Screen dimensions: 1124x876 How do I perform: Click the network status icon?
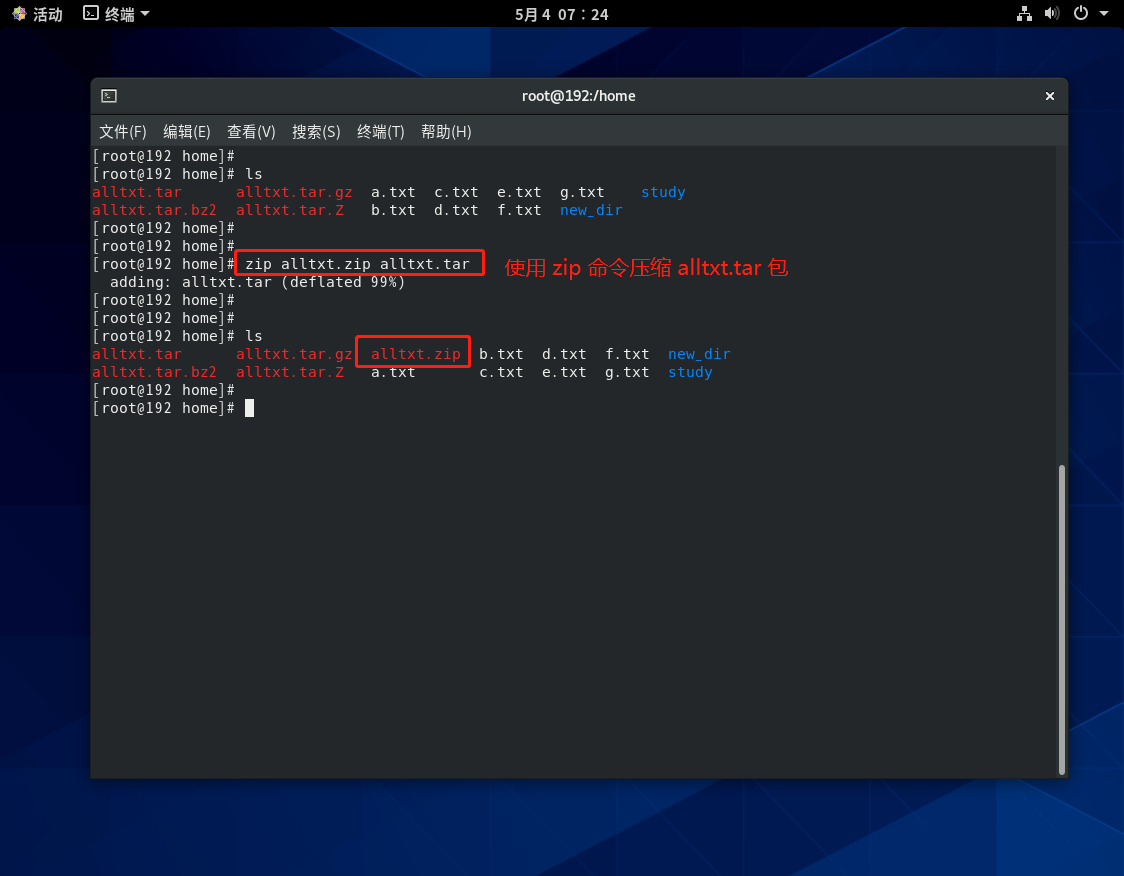pyautogui.click(x=1024, y=14)
